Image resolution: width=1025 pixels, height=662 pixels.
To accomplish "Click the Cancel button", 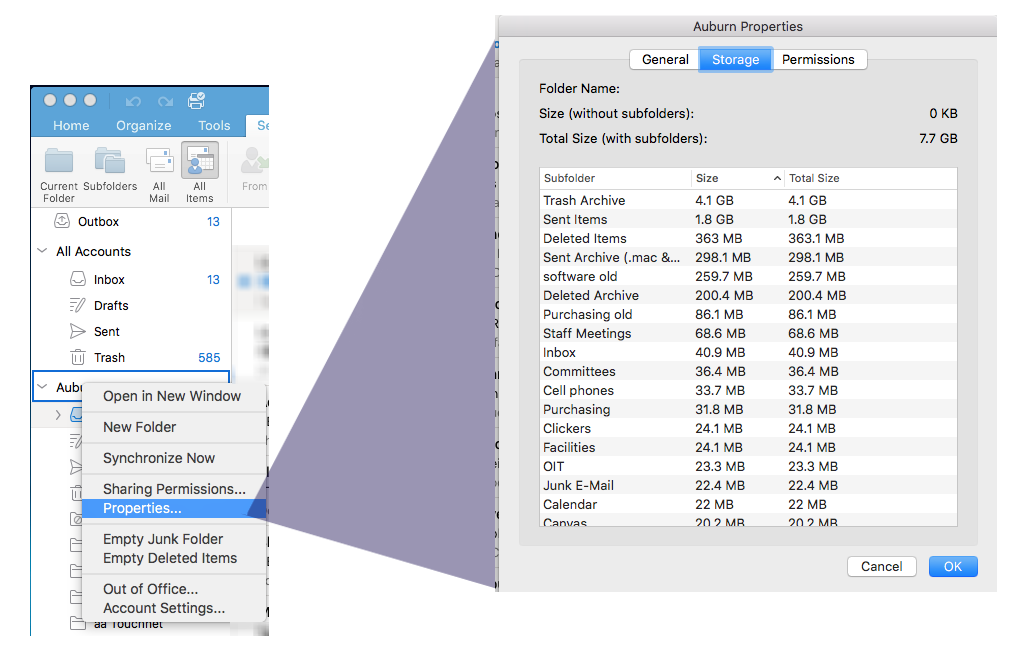I will pyautogui.click(x=881, y=567).
